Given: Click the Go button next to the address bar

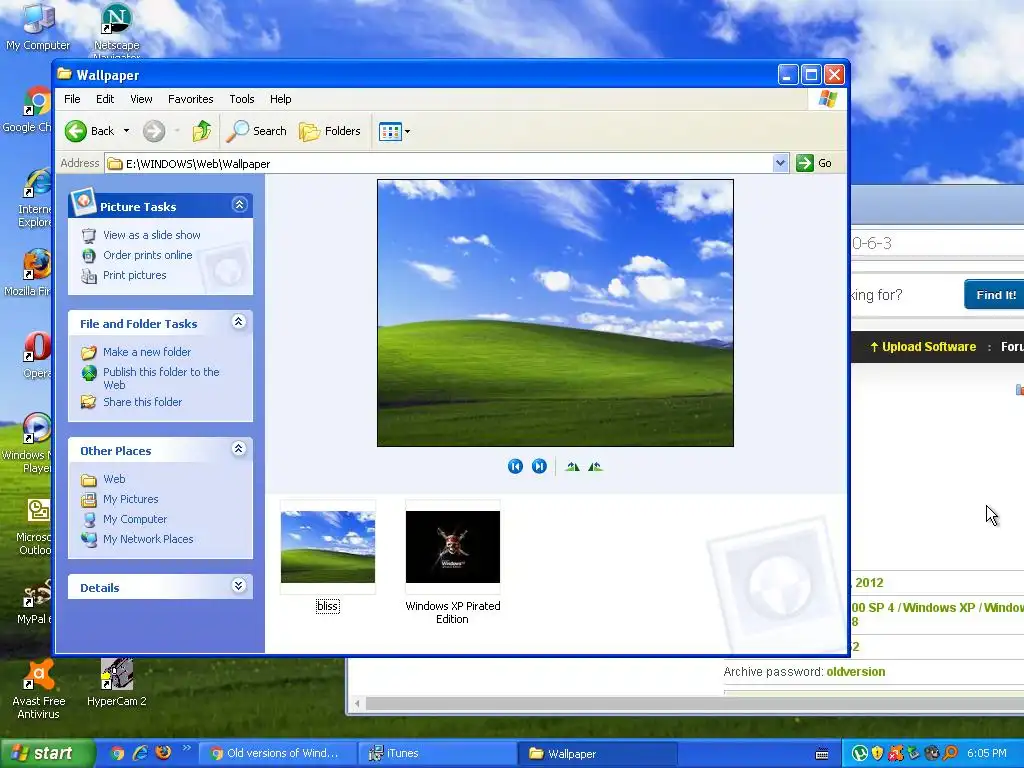Looking at the screenshot, I should (814, 163).
